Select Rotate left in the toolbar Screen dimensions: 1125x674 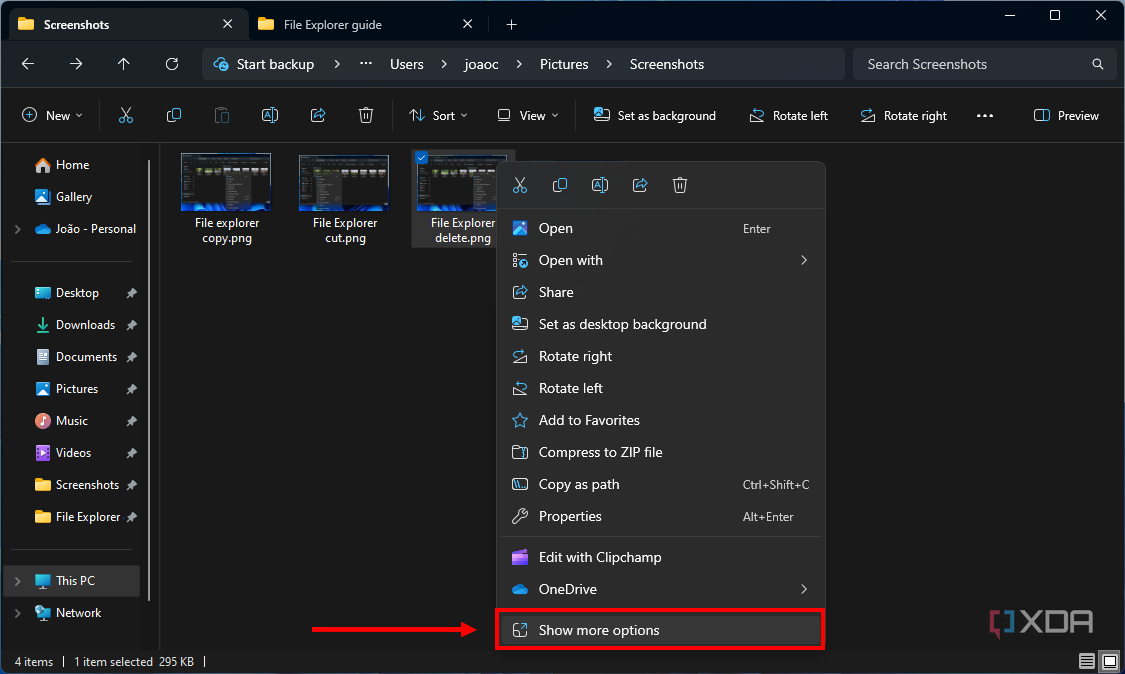pyautogui.click(x=789, y=115)
